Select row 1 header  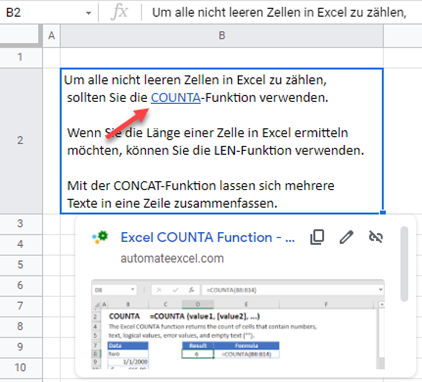21,57
